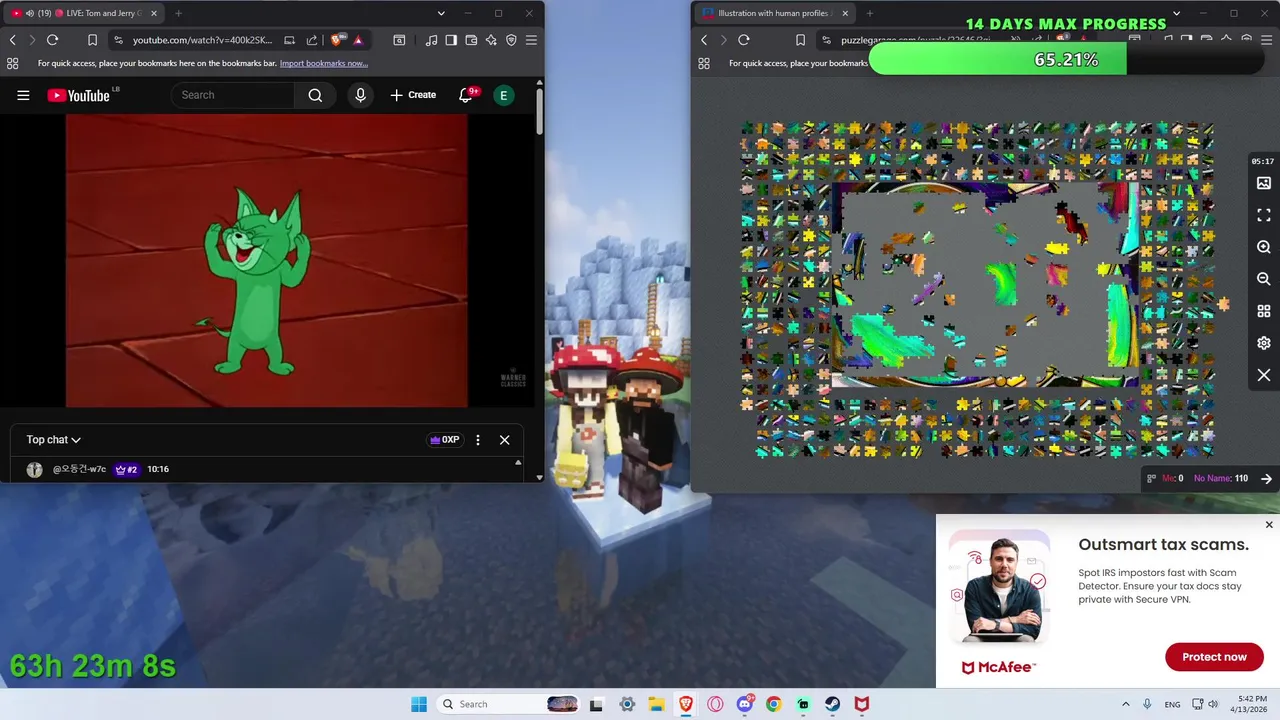Click the youtube.com address bar
Screen dimensions: 1280x720
click(205, 40)
